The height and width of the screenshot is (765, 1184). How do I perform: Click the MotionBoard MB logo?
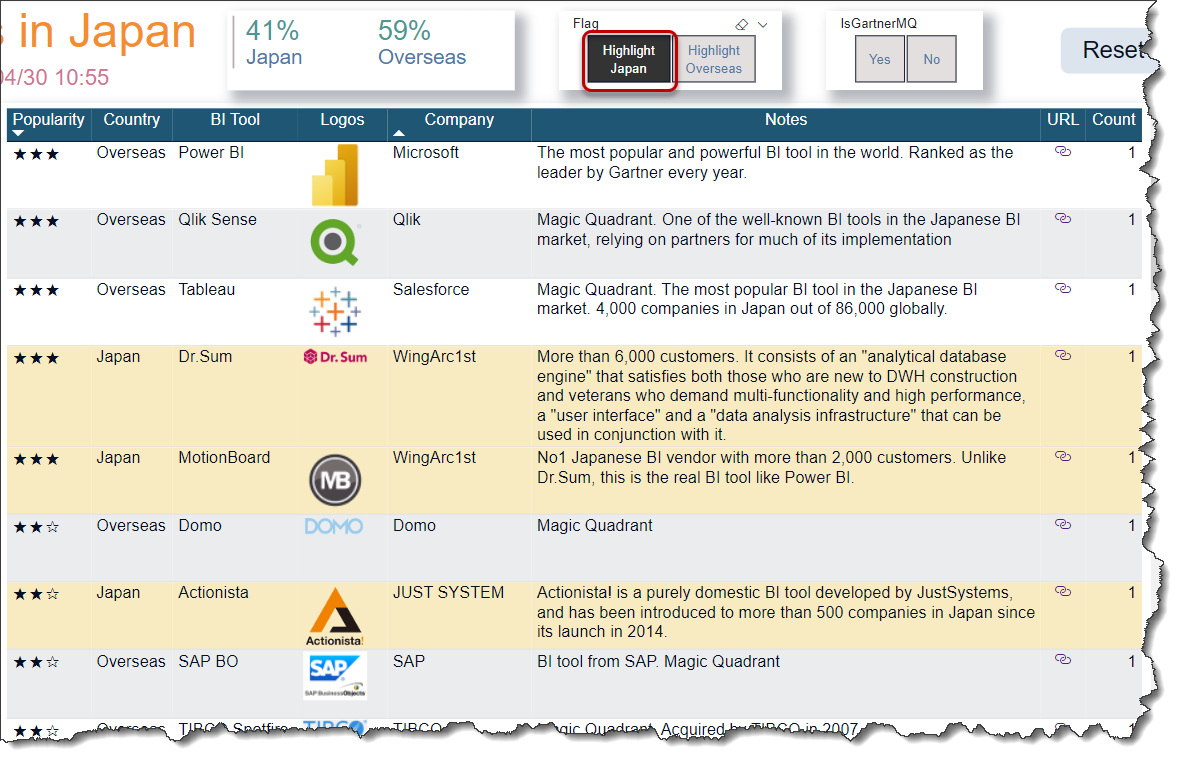pos(335,480)
